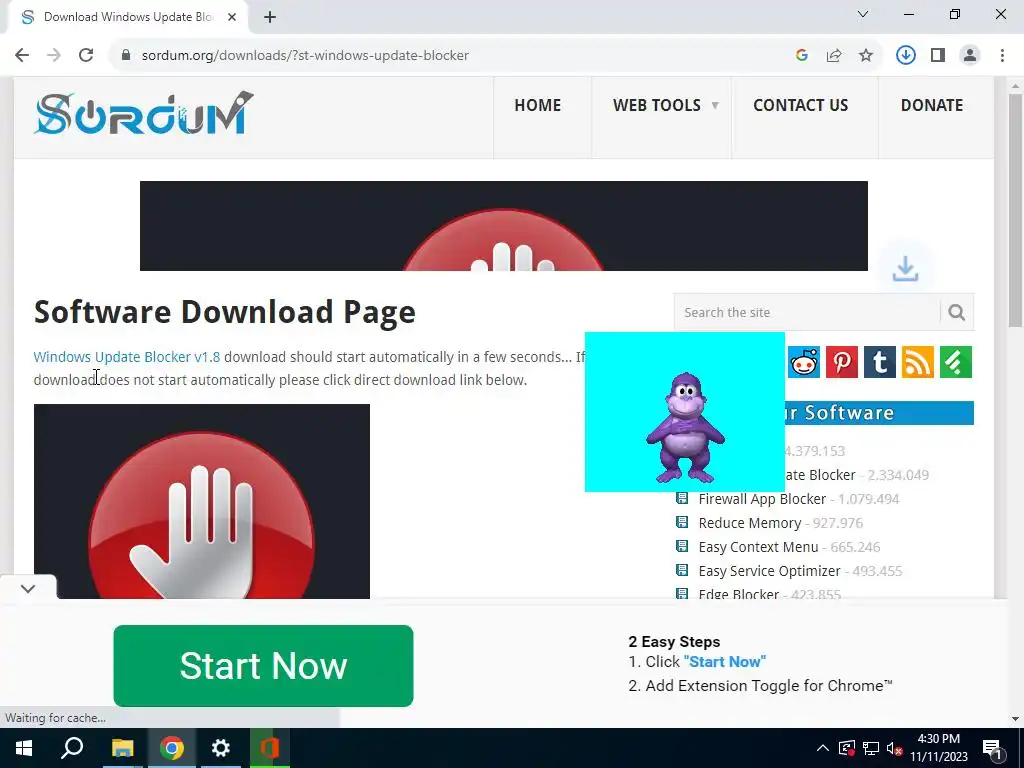View site lock security info
This screenshot has width=1024, height=768.
(126, 56)
